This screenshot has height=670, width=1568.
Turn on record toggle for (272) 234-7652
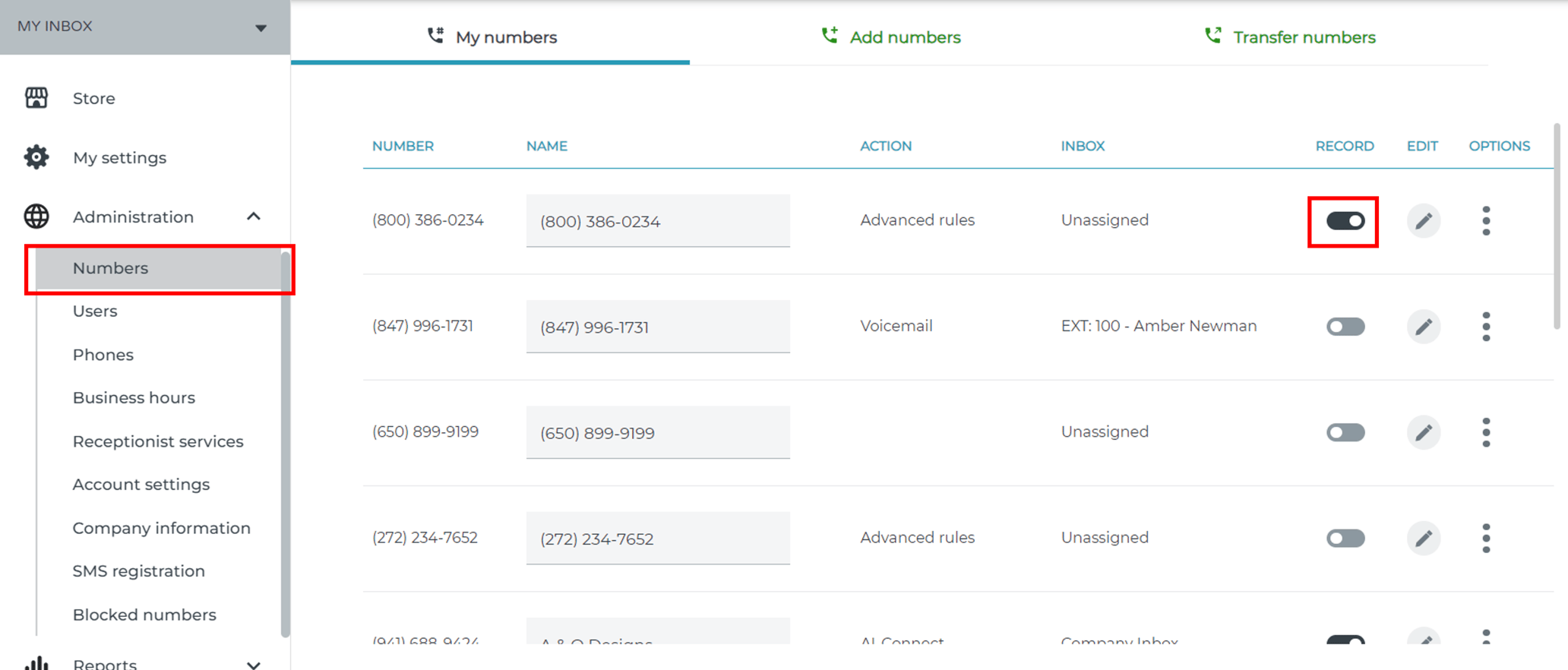[1345, 538]
